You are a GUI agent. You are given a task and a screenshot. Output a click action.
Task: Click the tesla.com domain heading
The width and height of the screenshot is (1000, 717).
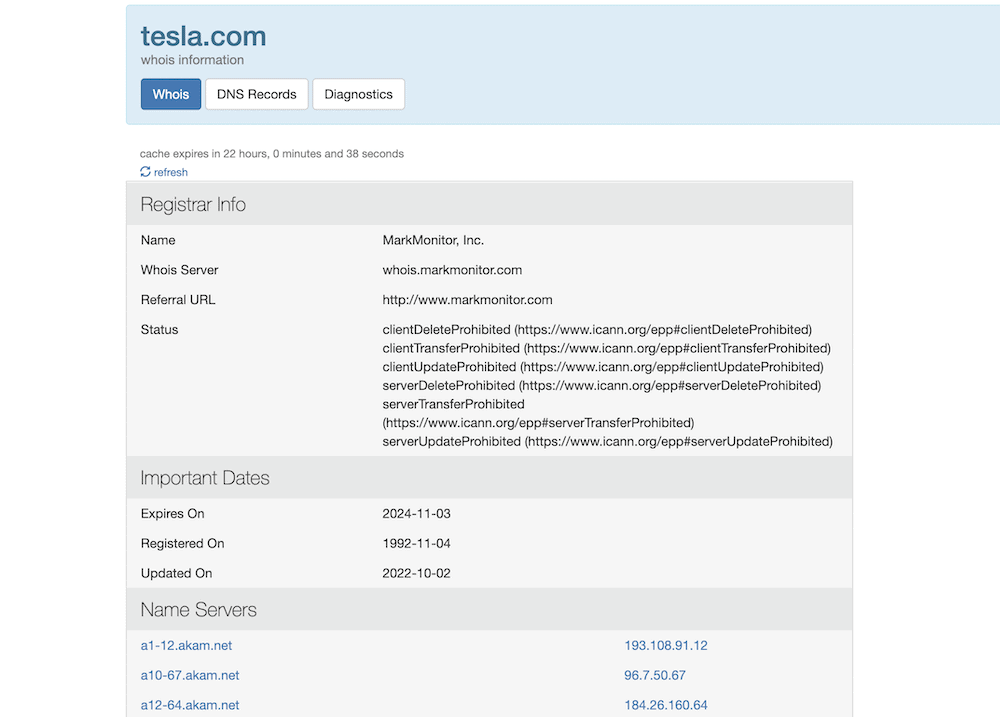(203, 36)
